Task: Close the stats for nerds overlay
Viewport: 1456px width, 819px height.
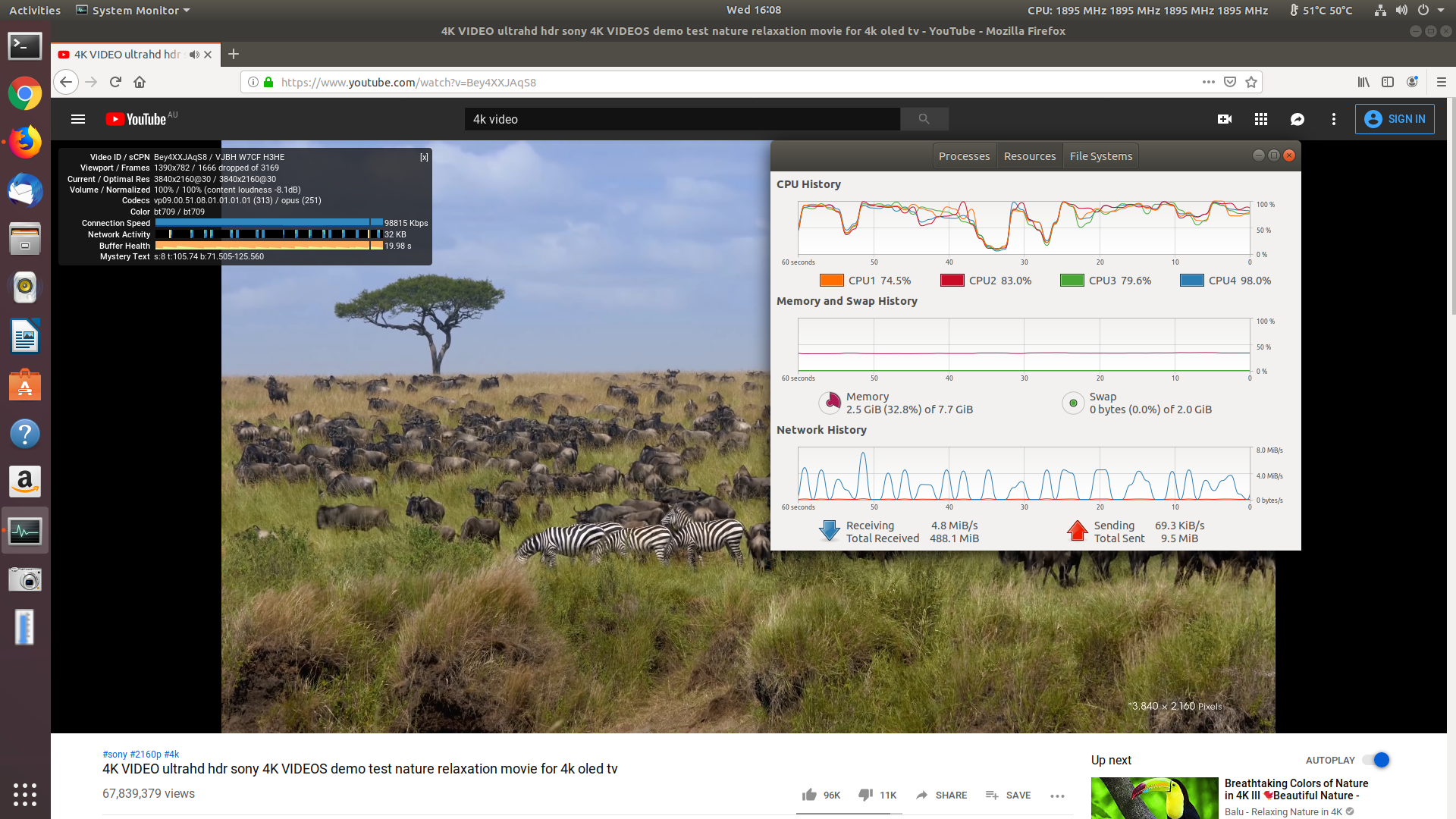Action: pos(424,157)
